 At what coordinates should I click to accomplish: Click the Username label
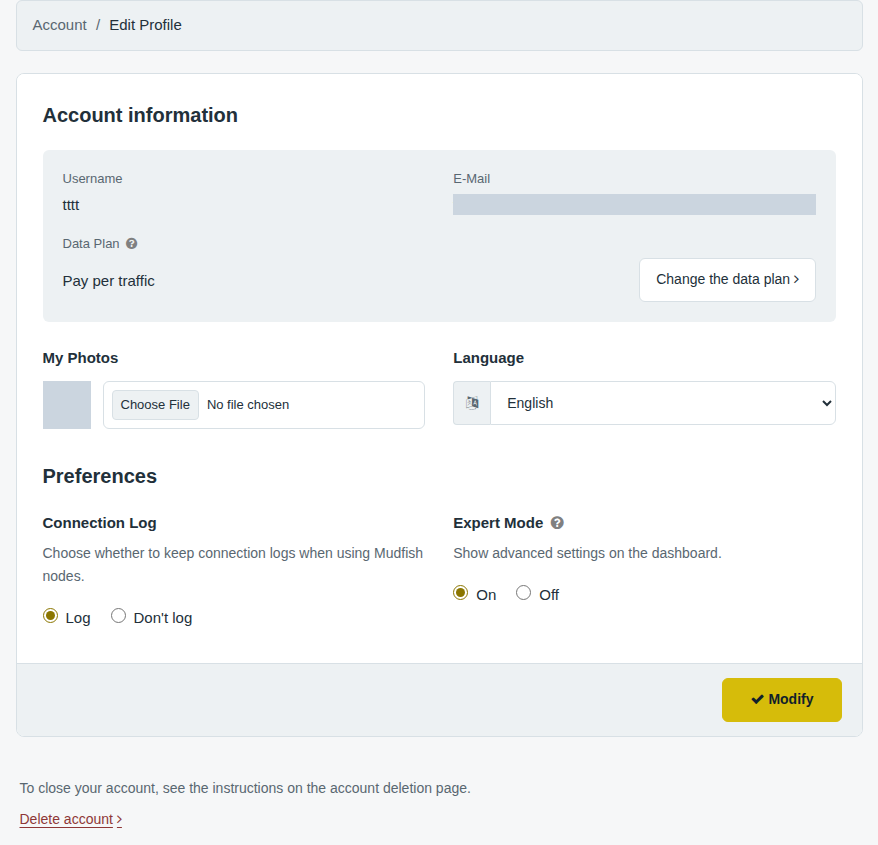(92, 179)
